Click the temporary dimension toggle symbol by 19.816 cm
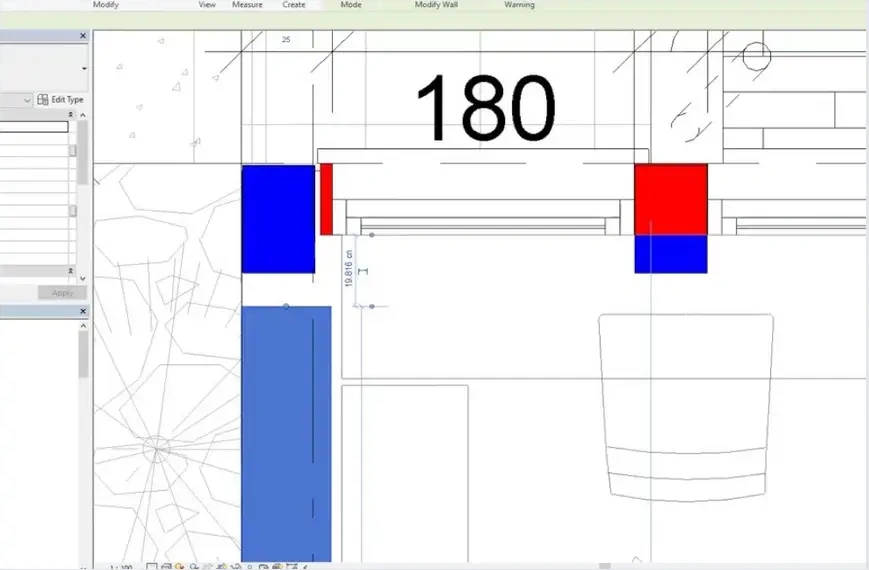This screenshot has height=570, width=869. coord(363,271)
